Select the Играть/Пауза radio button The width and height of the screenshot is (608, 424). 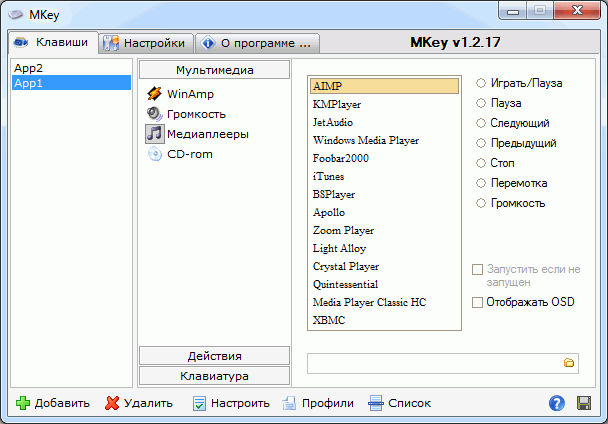click(481, 83)
